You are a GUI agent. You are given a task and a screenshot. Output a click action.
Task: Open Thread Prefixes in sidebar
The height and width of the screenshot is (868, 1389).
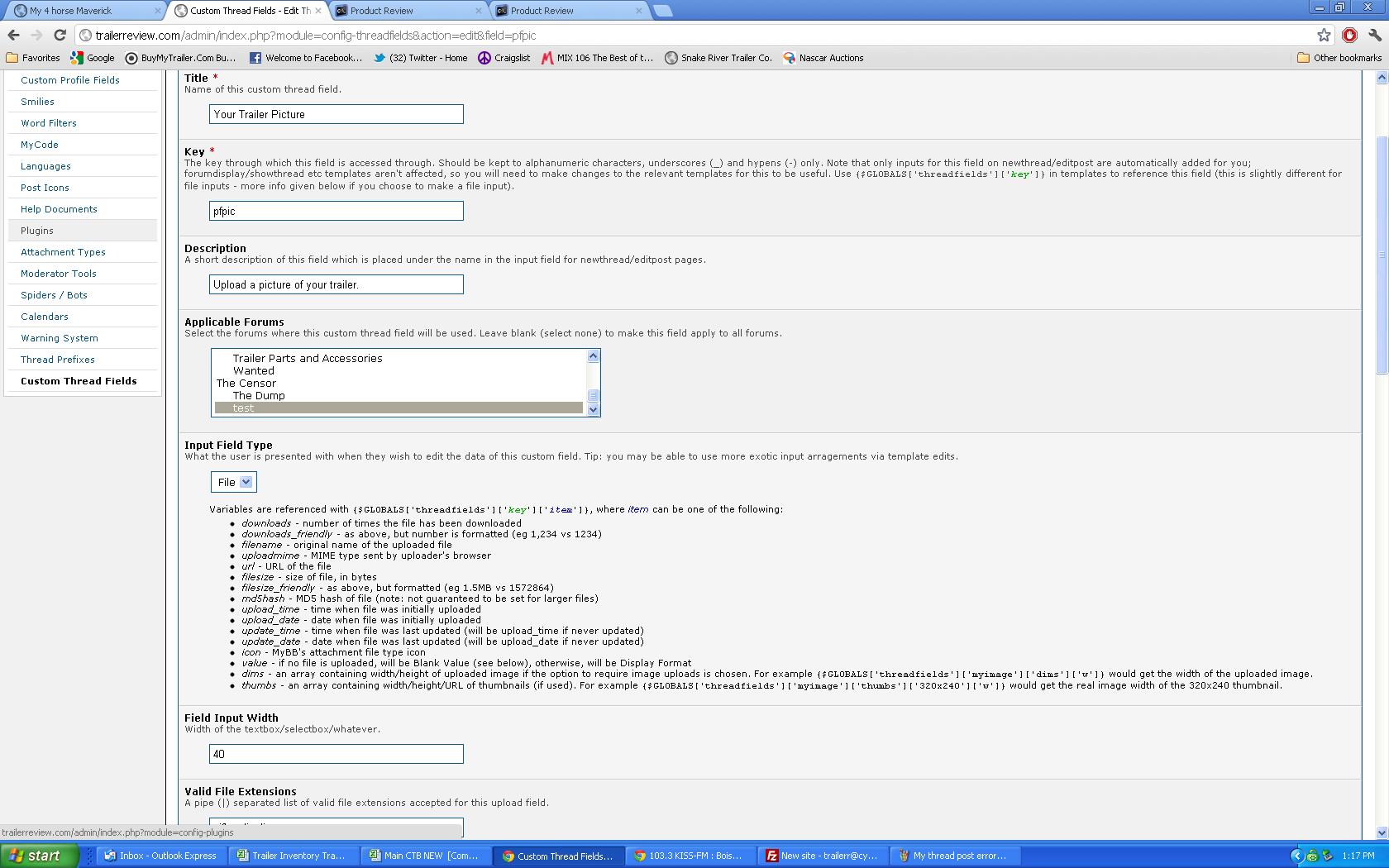[58, 360]
